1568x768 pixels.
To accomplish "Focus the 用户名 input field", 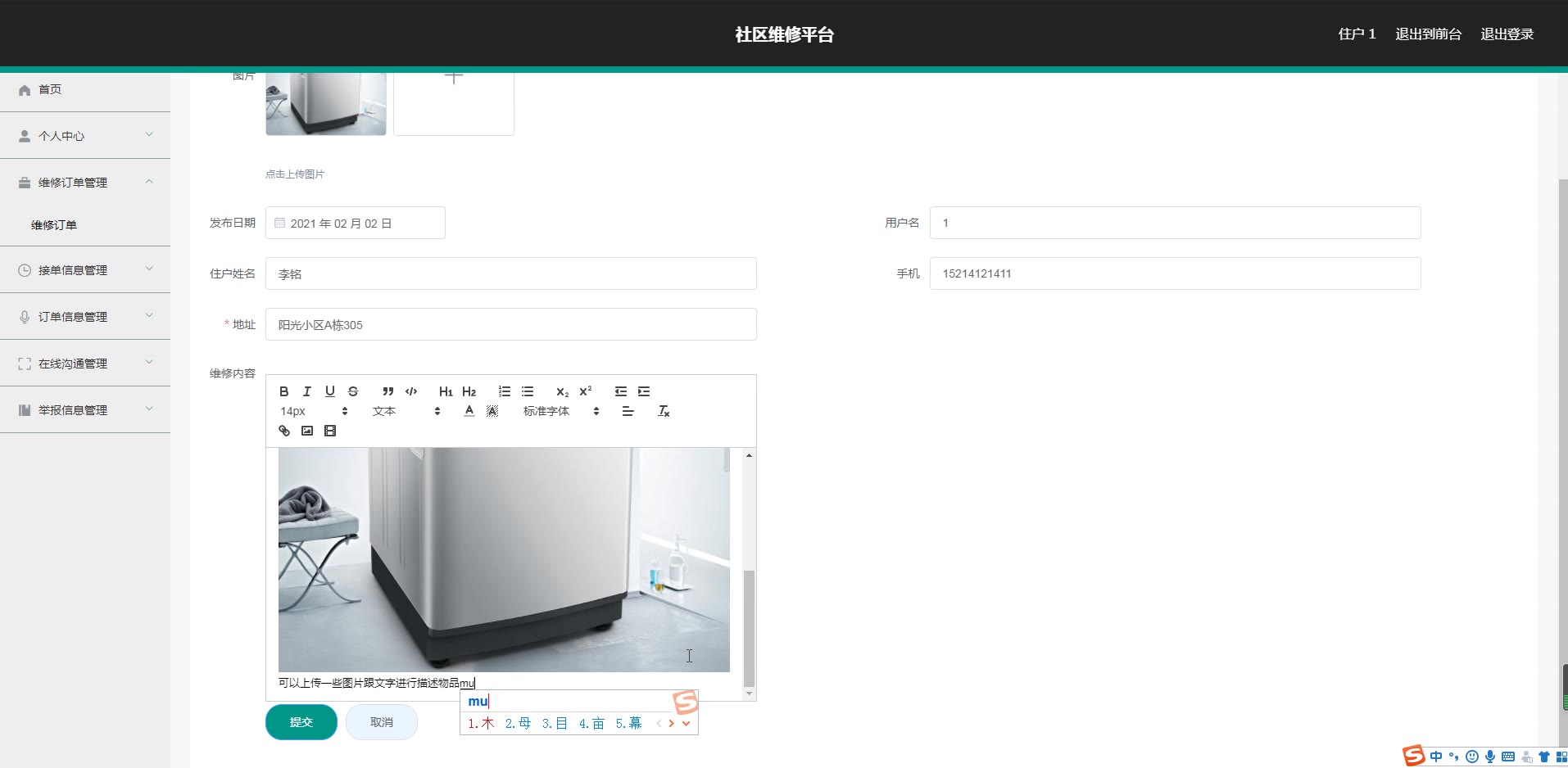I will point(1175,223).
